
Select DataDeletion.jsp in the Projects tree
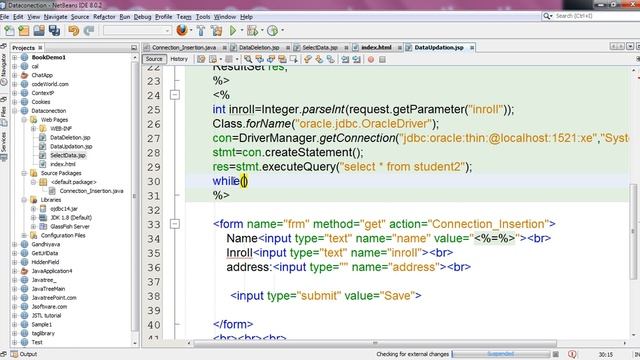pyautogui.click(x=70, y=138)
